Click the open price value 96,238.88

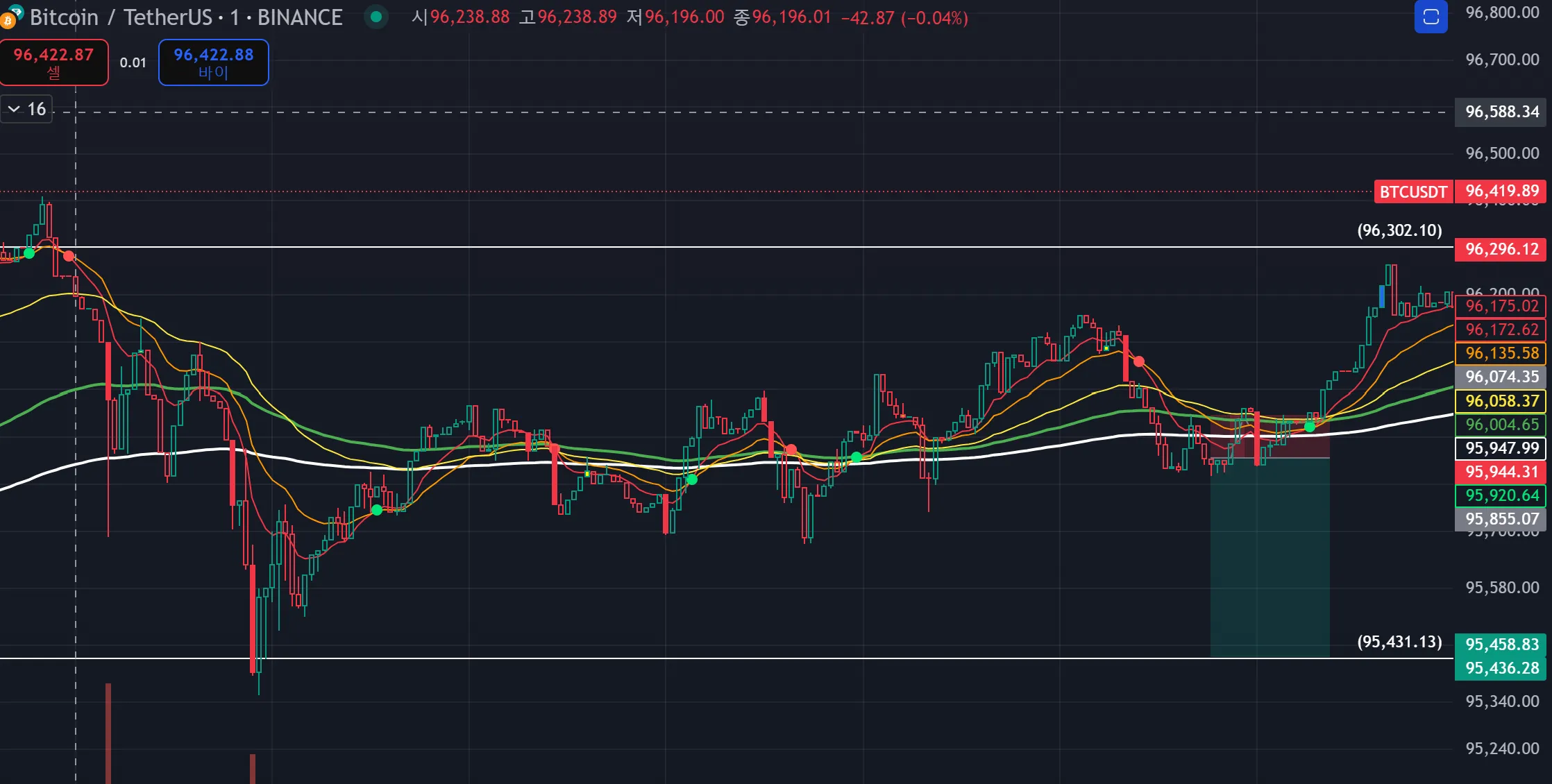(x=470, y=17)
